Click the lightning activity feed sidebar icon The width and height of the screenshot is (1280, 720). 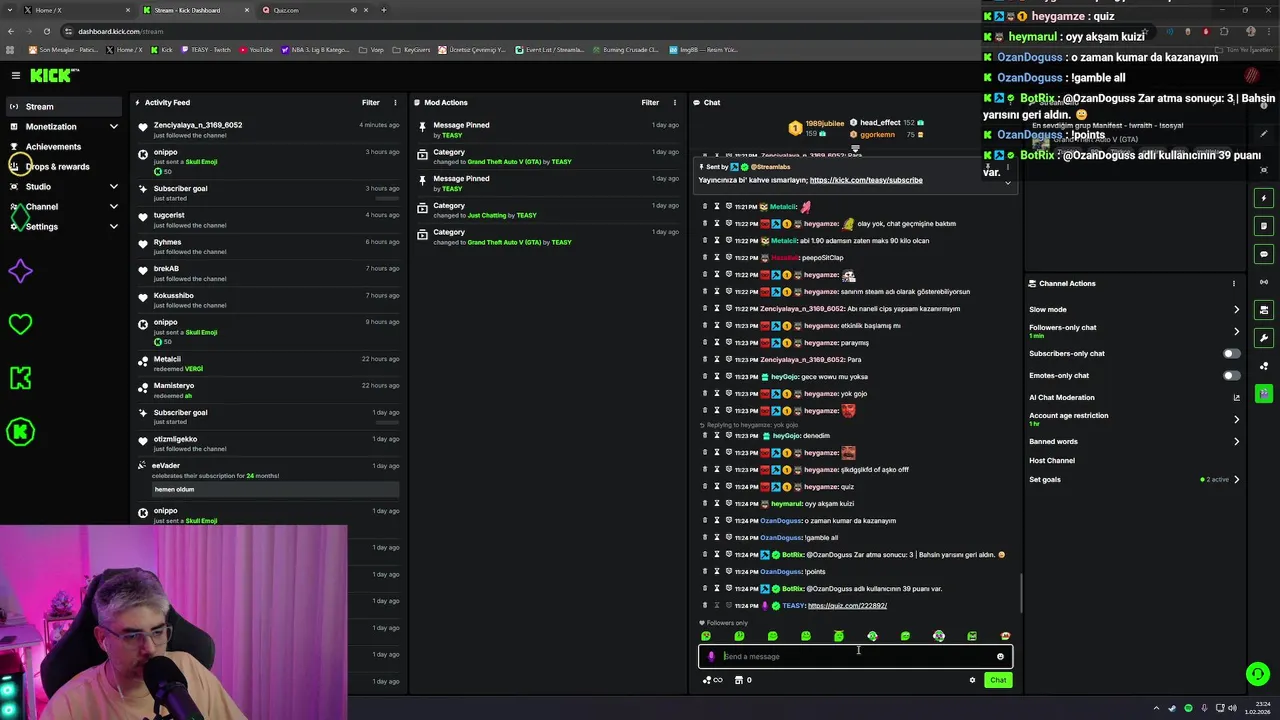1264,198
